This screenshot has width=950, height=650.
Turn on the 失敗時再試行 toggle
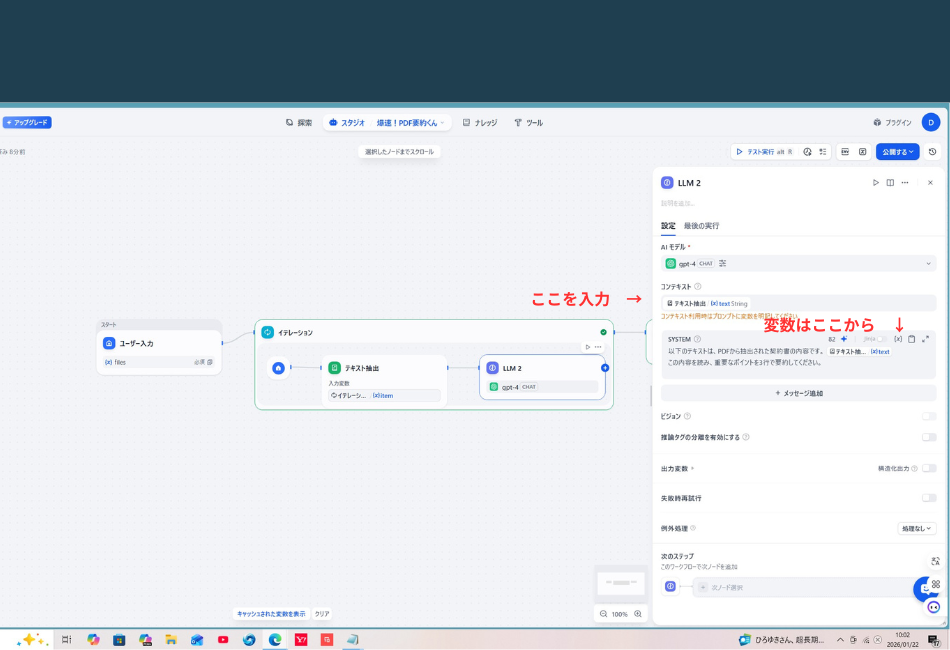point(929,497)
